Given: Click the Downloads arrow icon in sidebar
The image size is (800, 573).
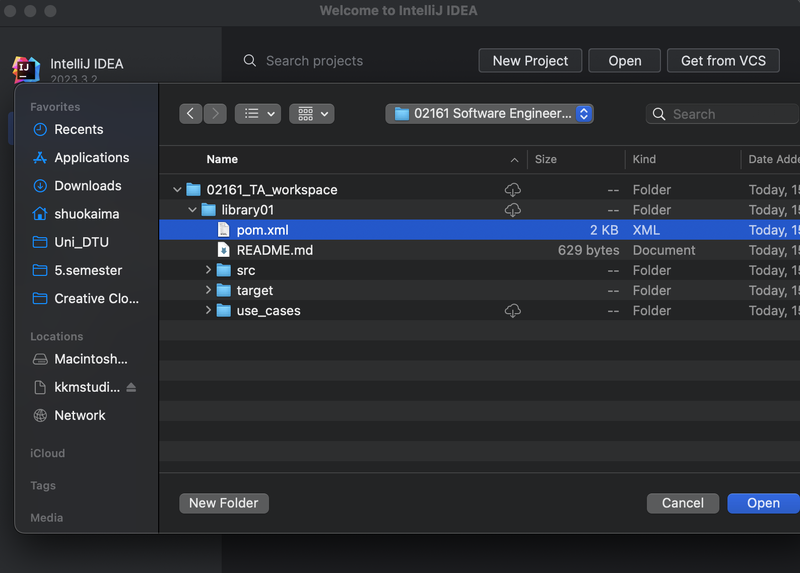Looking at the screenshot, I should coord(40,186).
